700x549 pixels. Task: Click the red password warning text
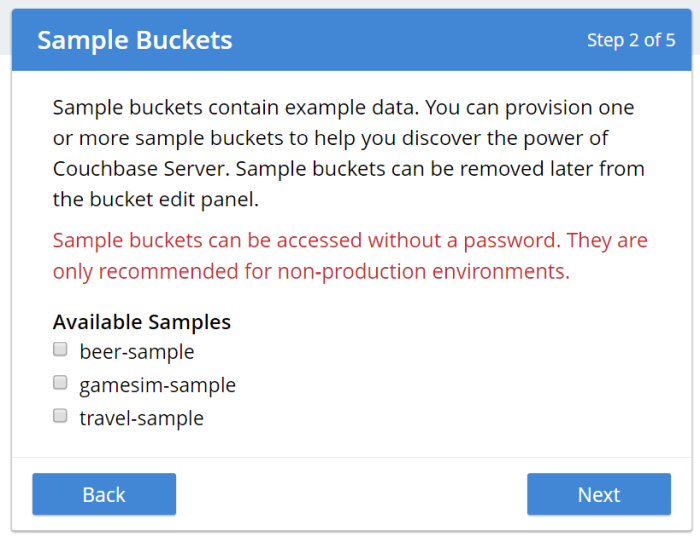click(350, 256)
